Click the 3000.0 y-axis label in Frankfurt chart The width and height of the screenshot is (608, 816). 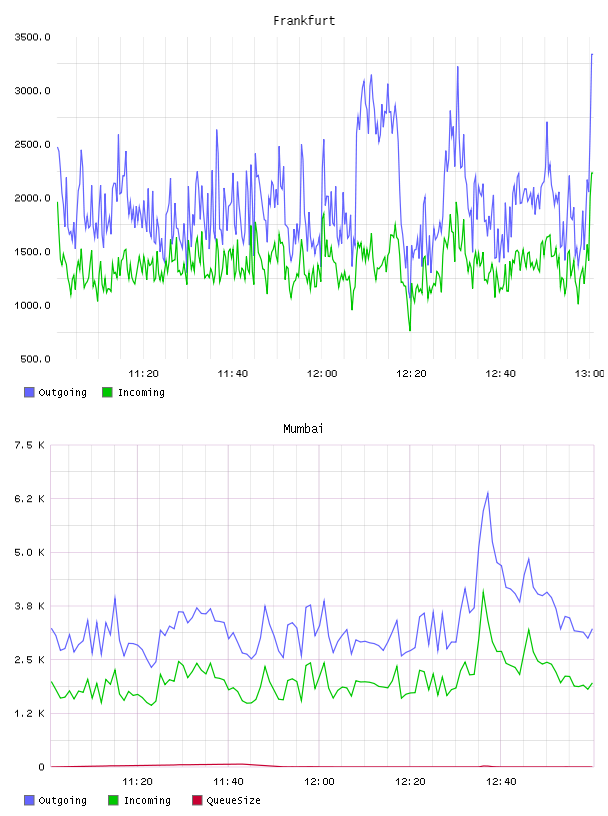pyautogui.click(x=32, y=91)
